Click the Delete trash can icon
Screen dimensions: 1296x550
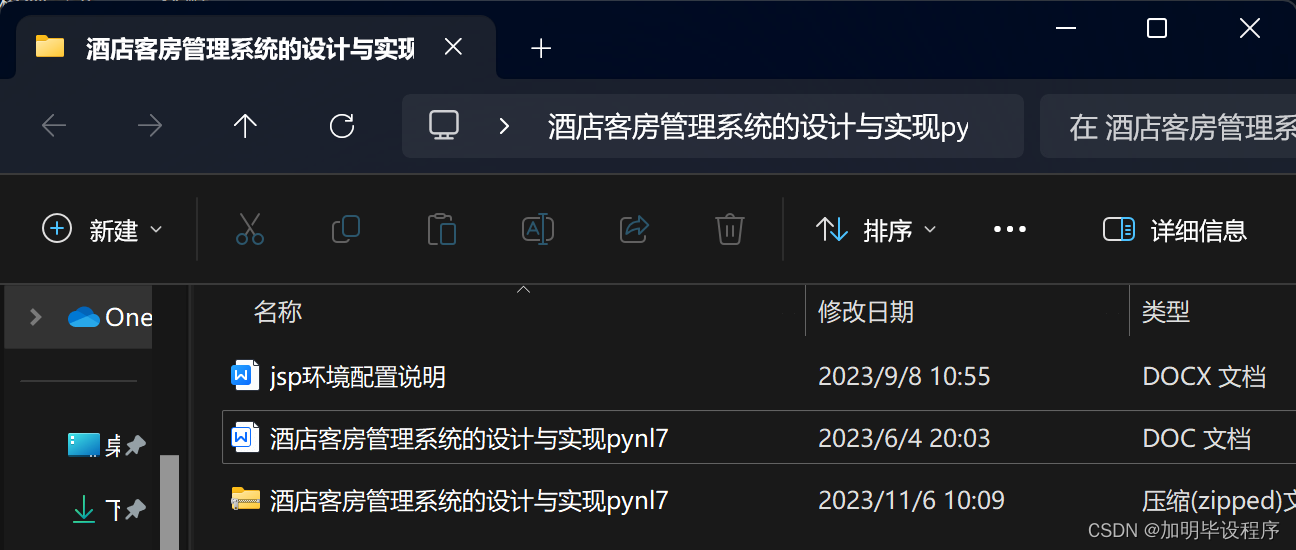click(730, 230)
